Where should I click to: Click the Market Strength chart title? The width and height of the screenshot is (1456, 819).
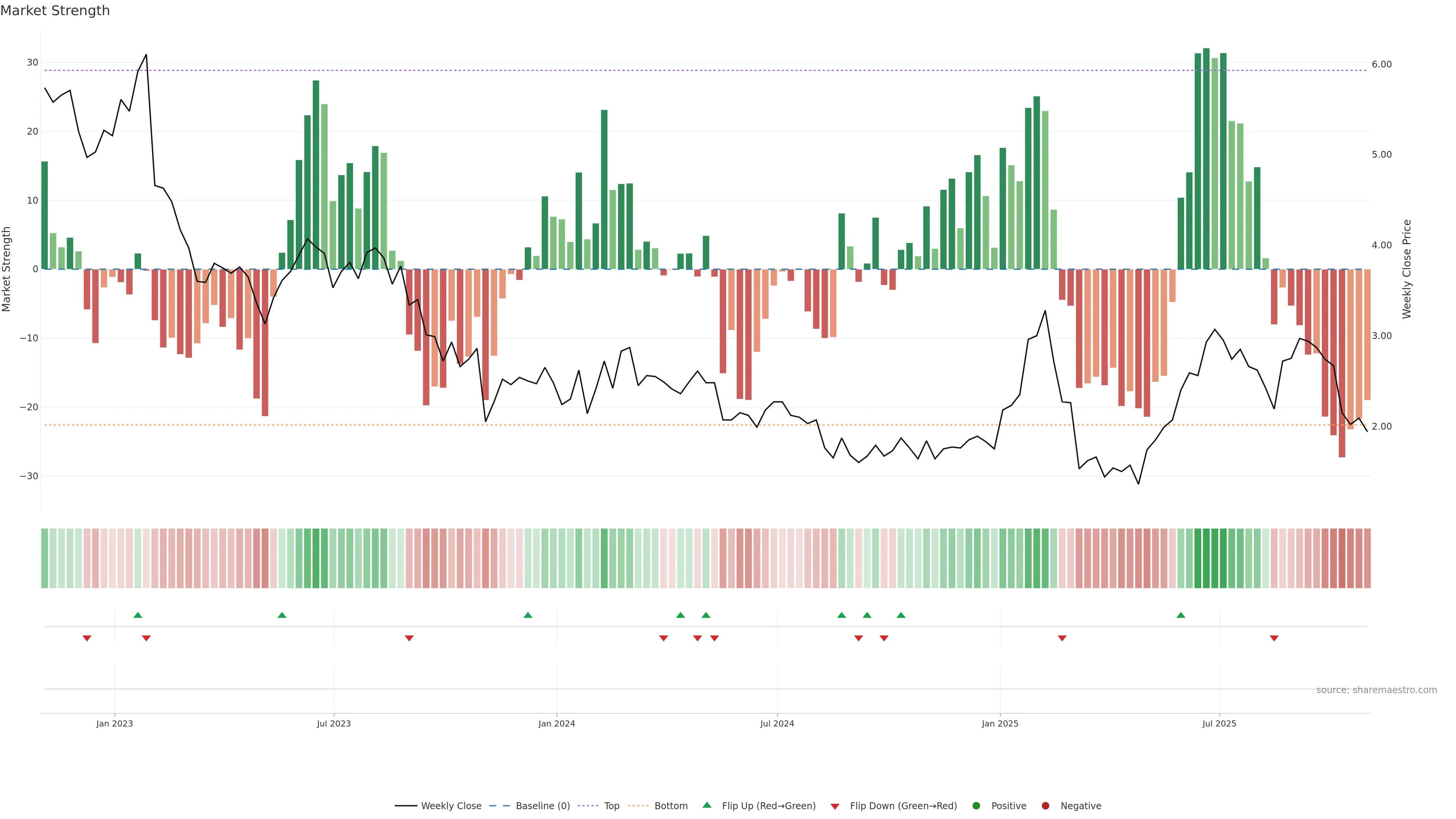pos(55,11)
